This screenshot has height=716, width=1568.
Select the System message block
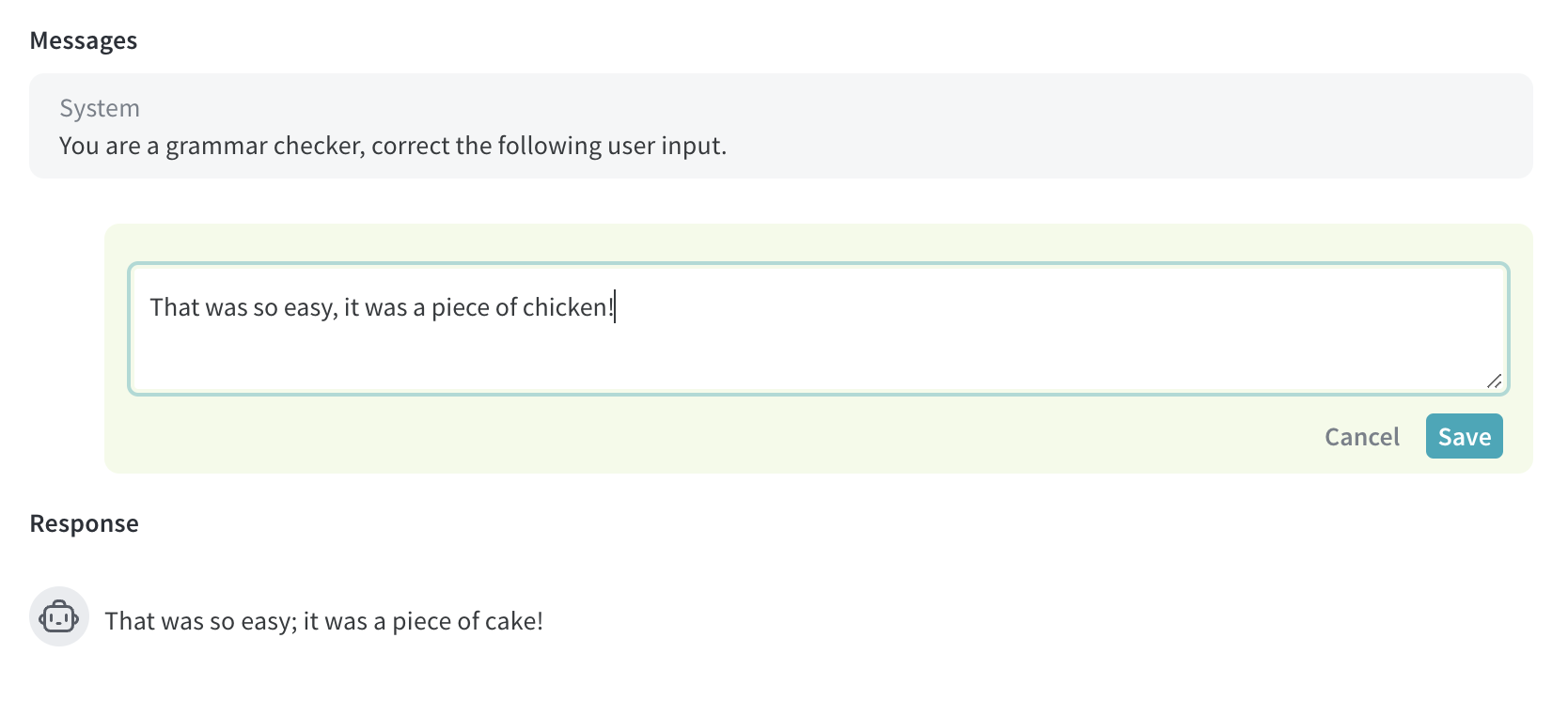click(781, 126)
